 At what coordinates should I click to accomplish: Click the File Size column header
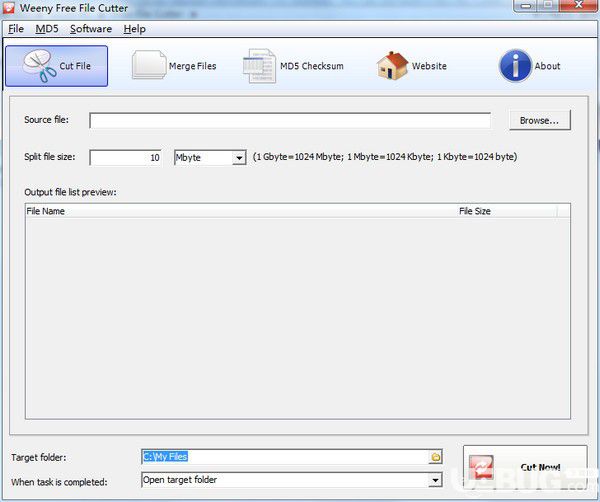[x=507, y=211]
